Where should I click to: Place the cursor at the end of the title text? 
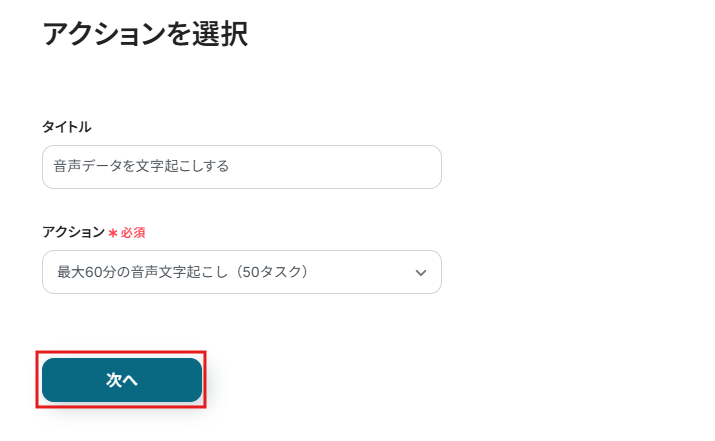coord(231,167)
